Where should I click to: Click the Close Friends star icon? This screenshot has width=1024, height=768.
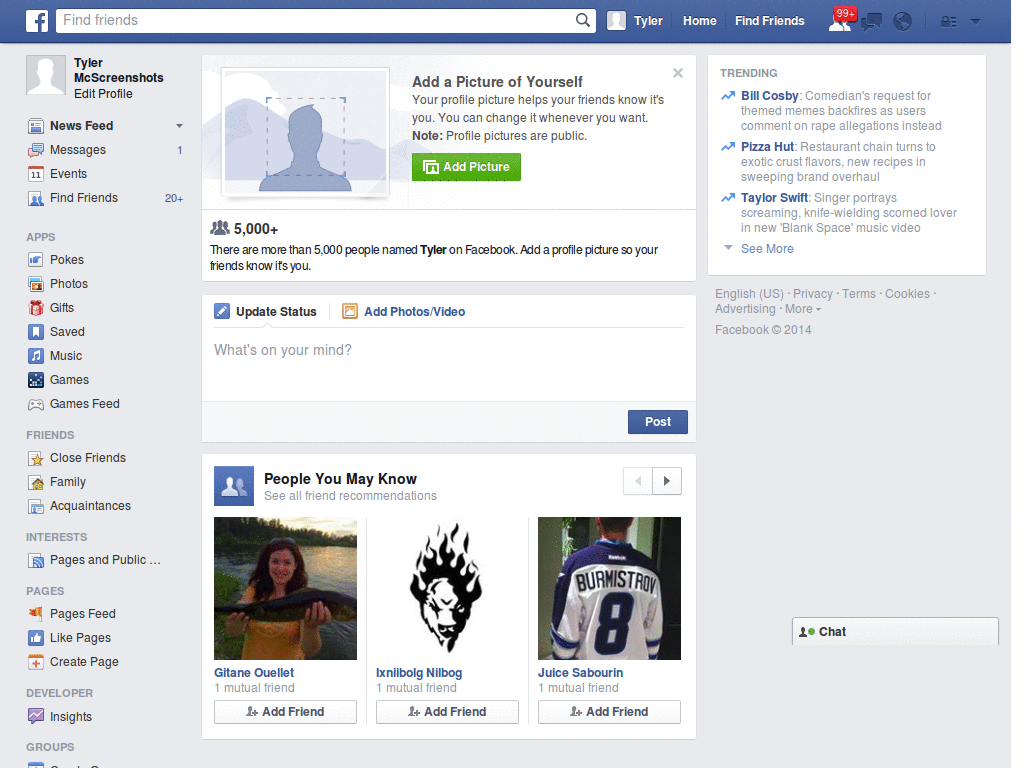tap(36, 458)
